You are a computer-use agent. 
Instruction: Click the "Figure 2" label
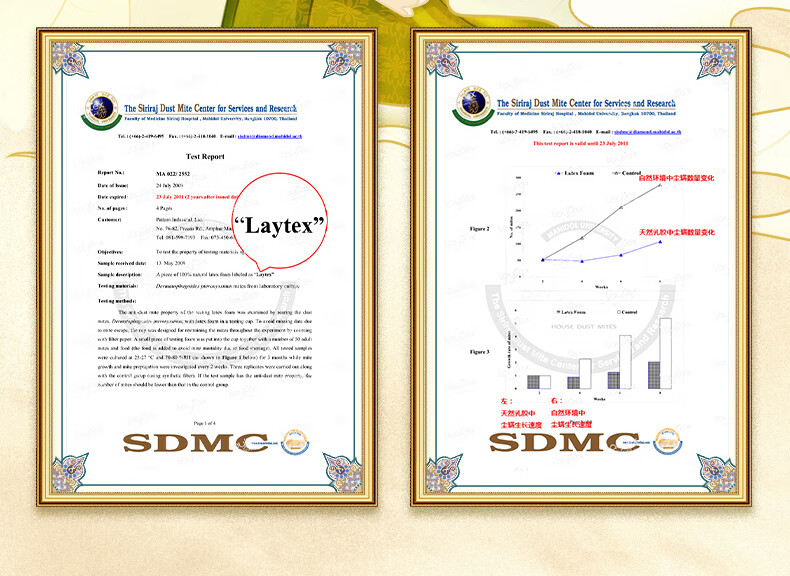click(x=479, y=228)
